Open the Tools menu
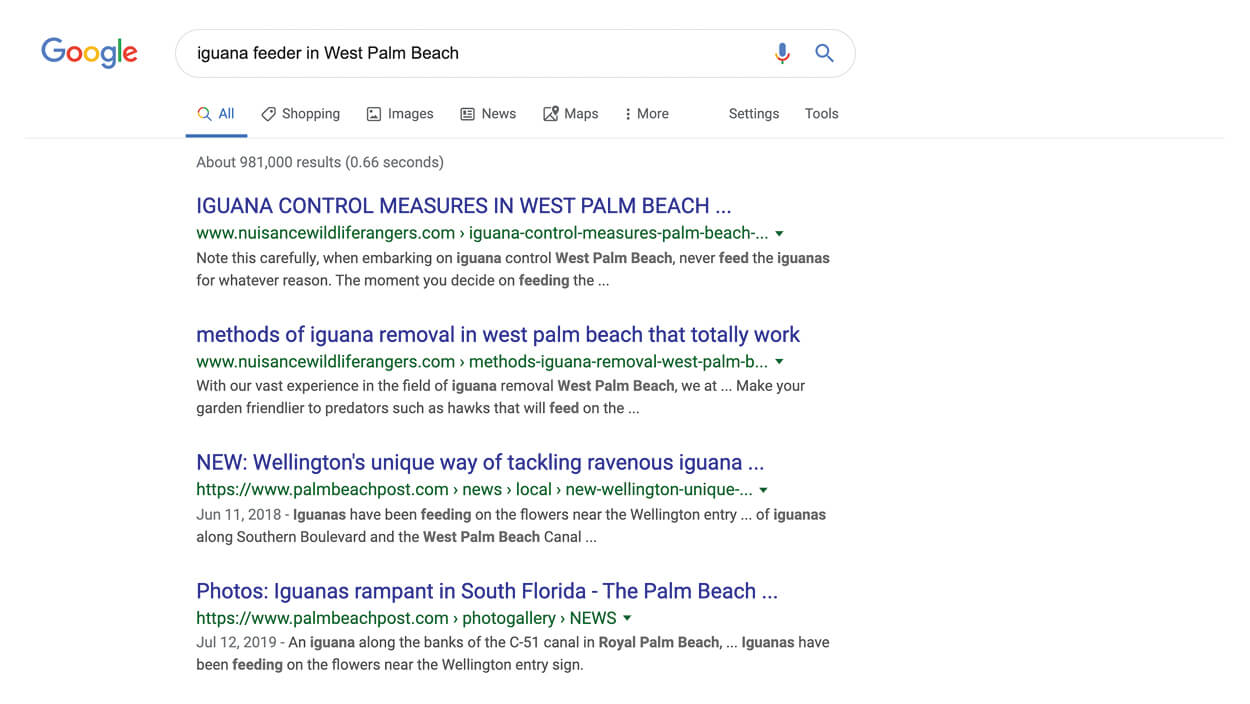The image size is (1250, 704). point(821,114)
